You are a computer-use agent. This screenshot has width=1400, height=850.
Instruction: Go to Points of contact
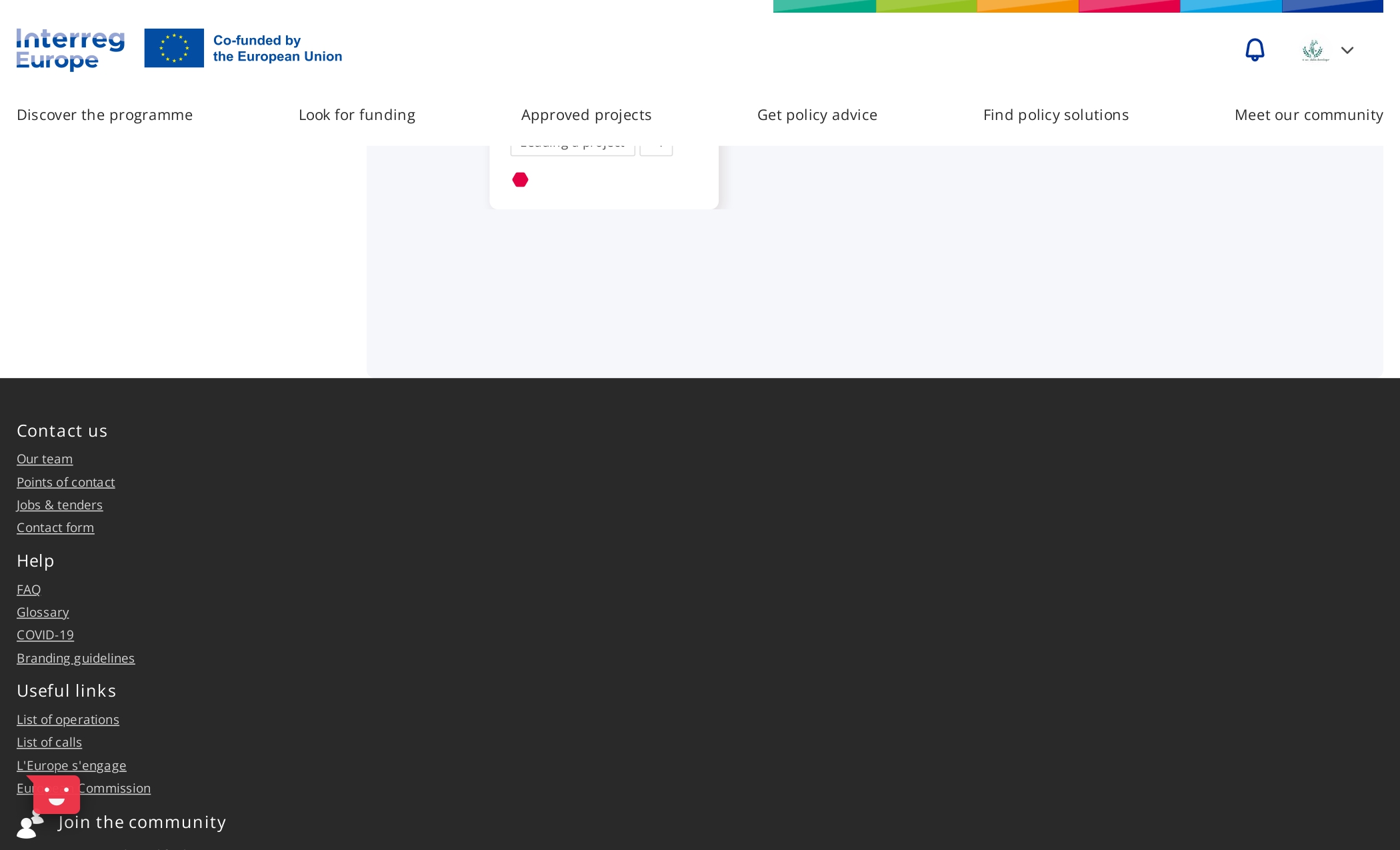point(65,483)
